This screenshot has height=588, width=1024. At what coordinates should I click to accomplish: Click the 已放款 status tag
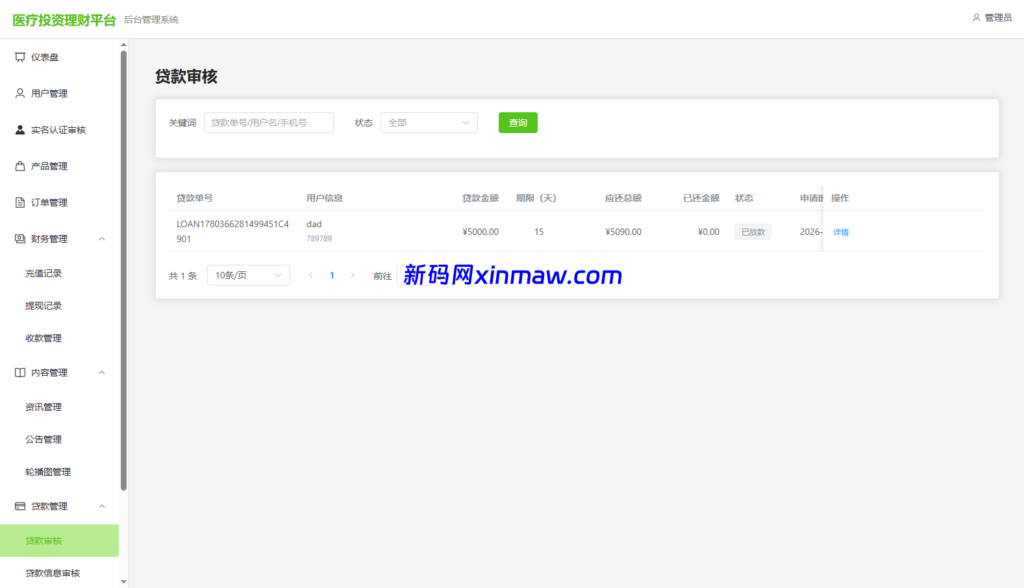coord(753,232)
